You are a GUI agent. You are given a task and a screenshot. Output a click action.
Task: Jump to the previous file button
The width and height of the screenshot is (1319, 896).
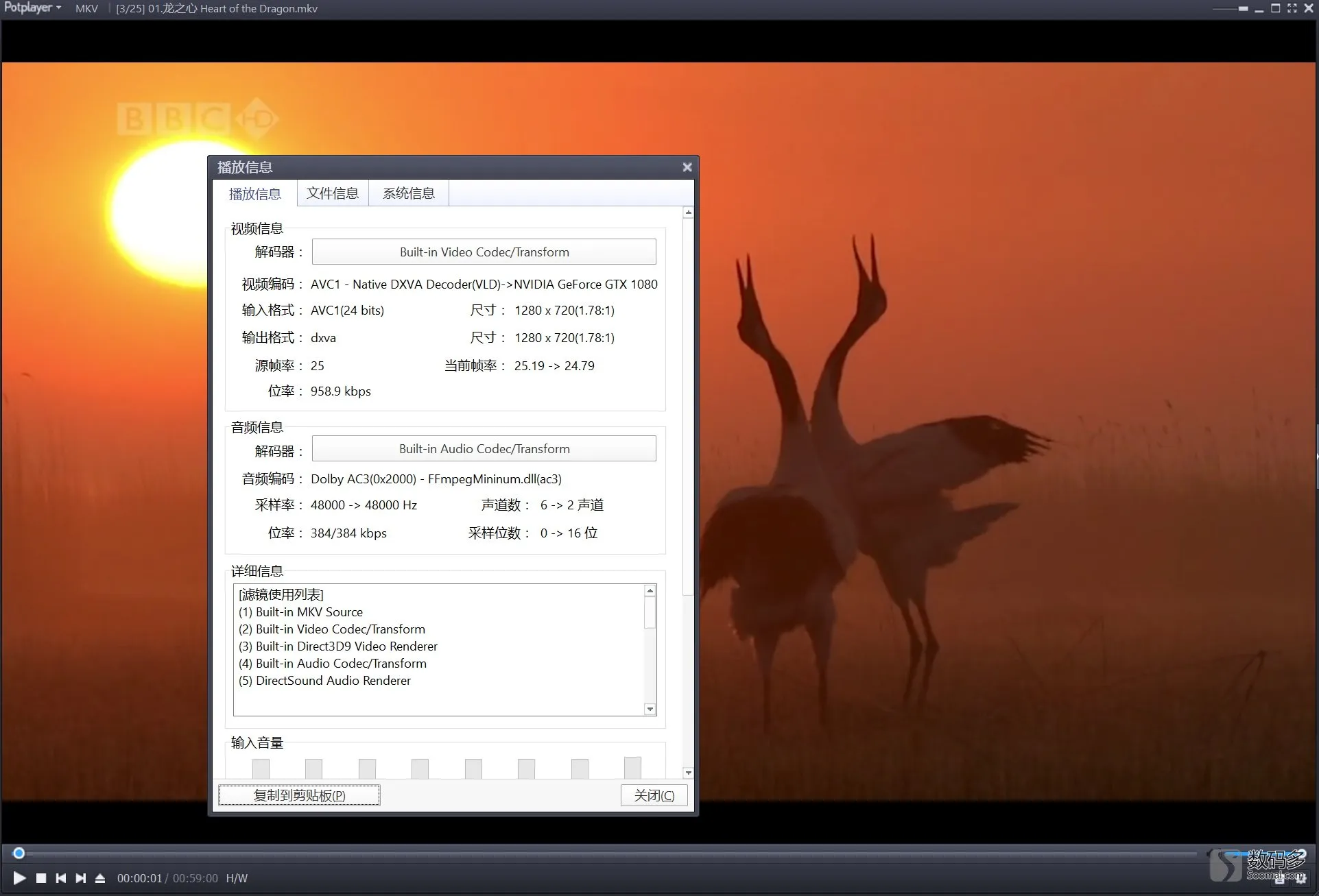(61, 877)
